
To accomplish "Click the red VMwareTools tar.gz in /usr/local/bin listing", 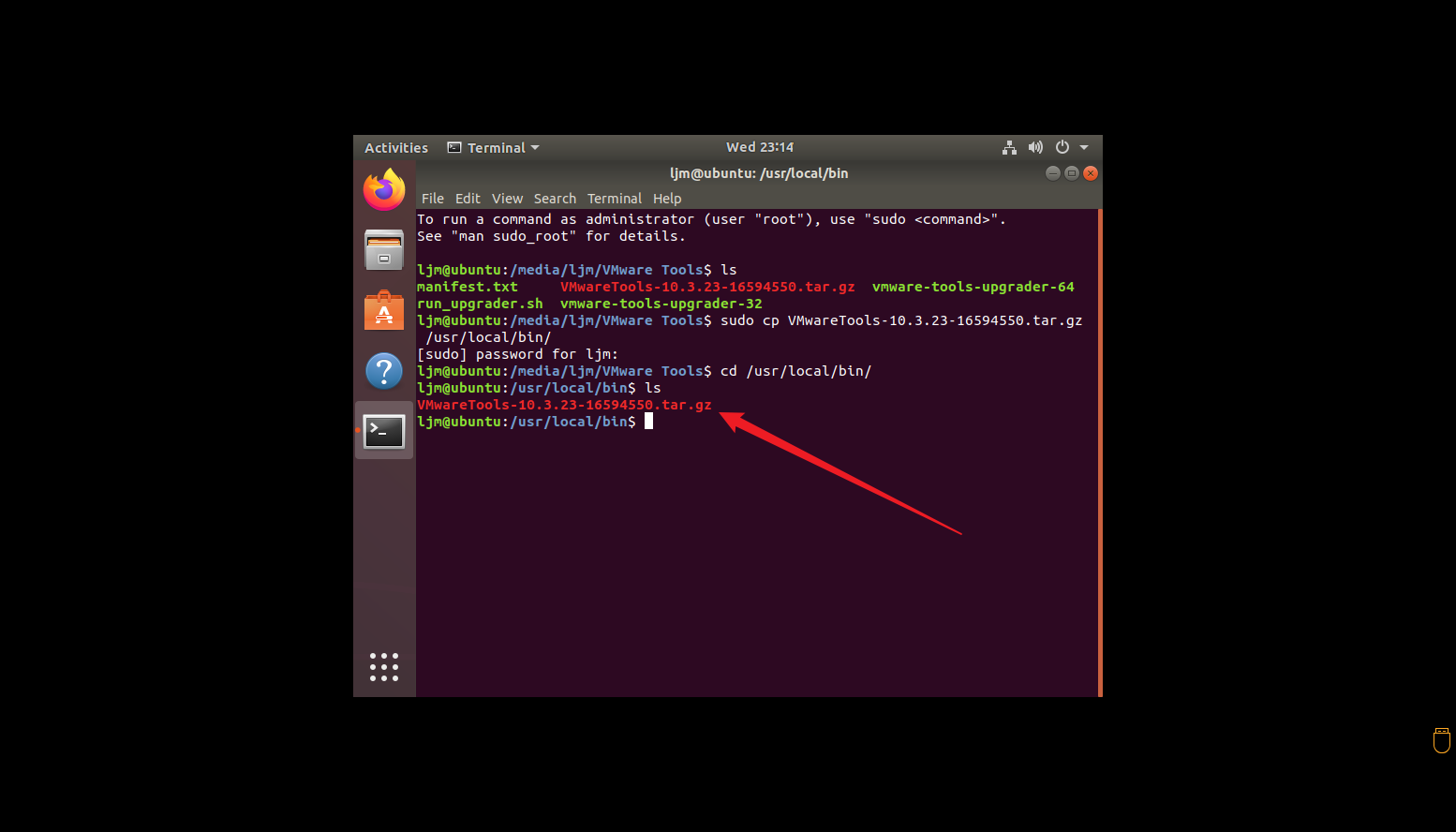I will click(x=564, y=405).
